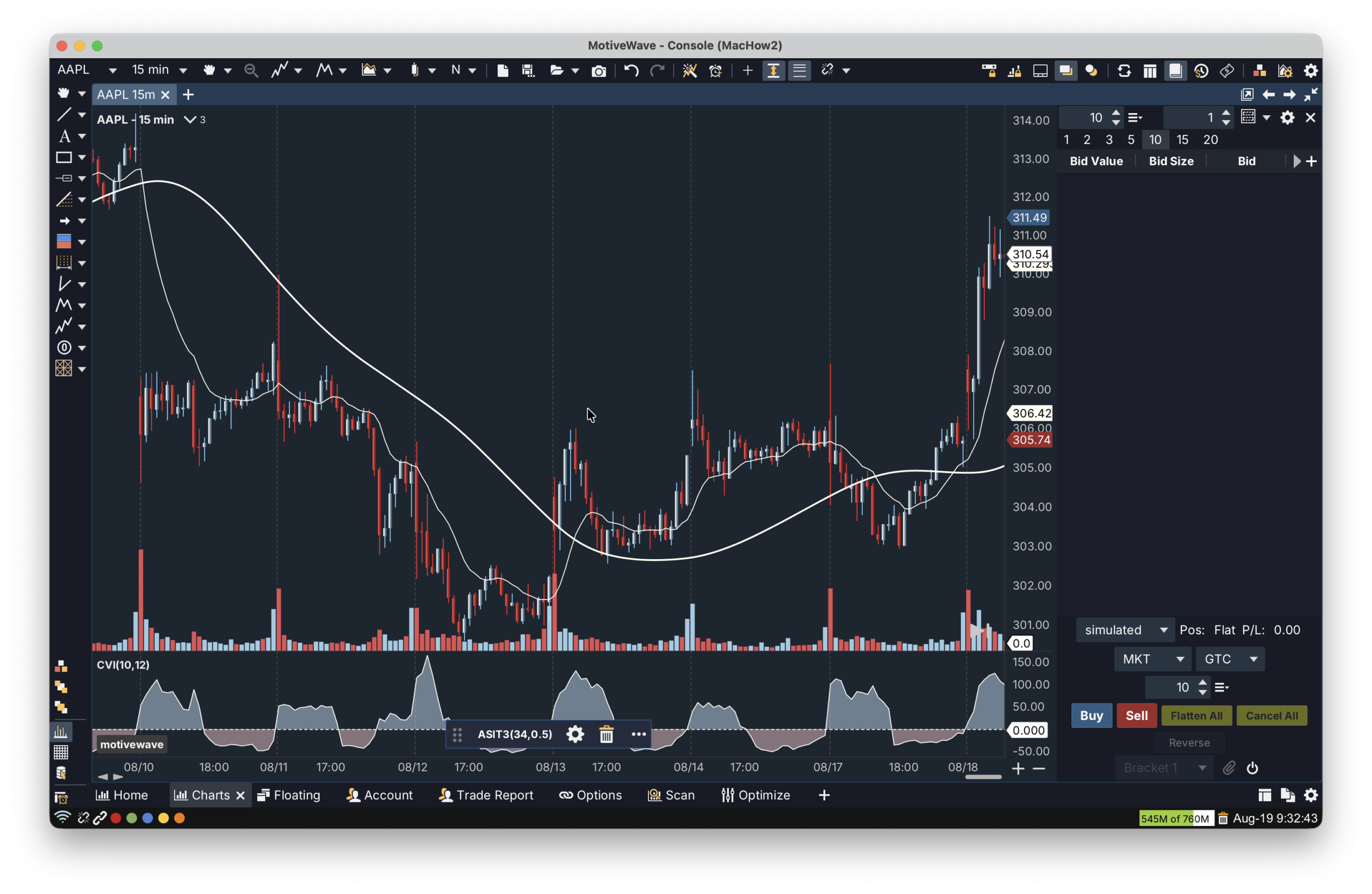
Task: Select the arrow drawing tool
Action: point(64,221)
